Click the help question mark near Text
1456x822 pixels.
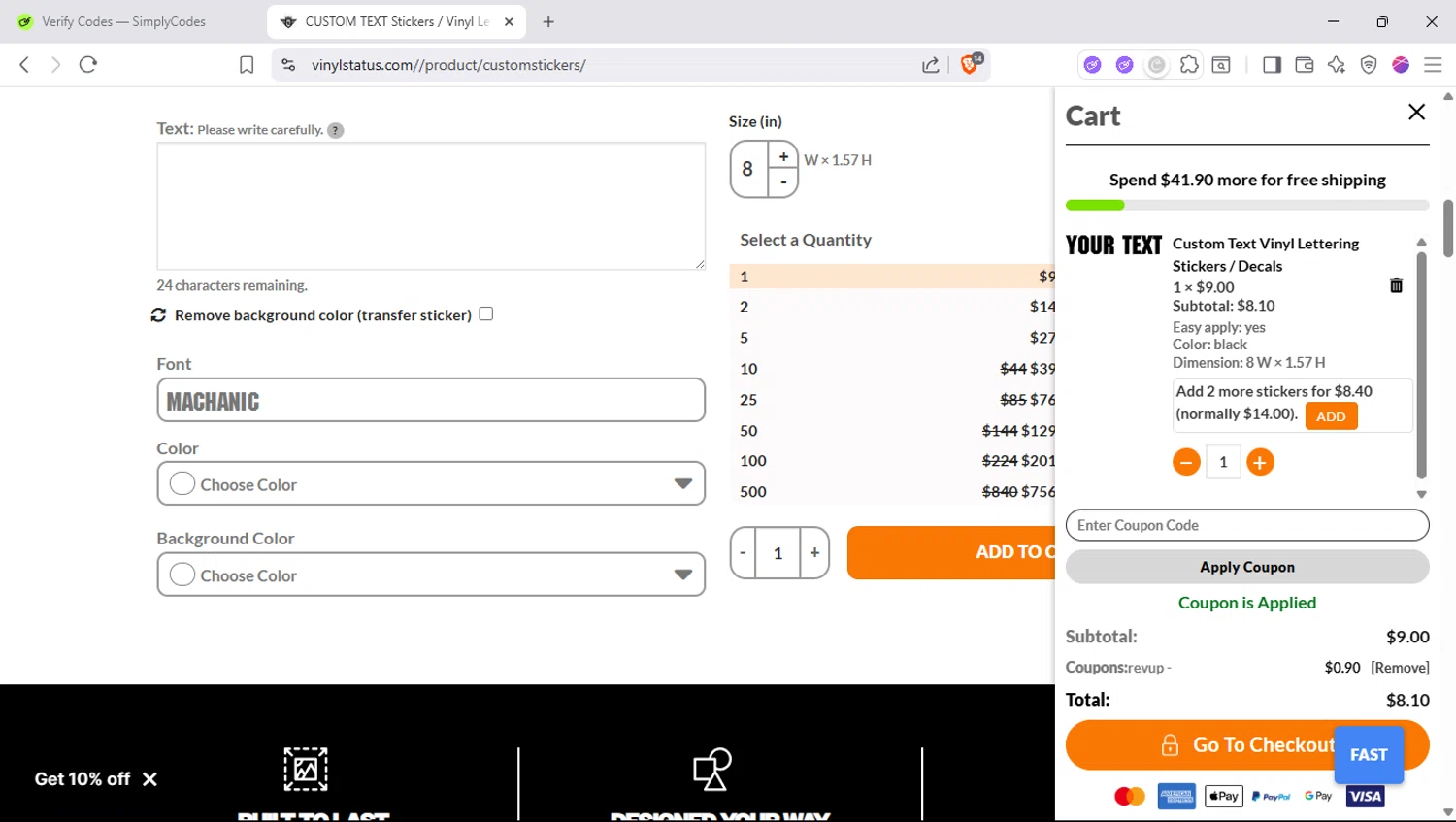coord(336,130)
